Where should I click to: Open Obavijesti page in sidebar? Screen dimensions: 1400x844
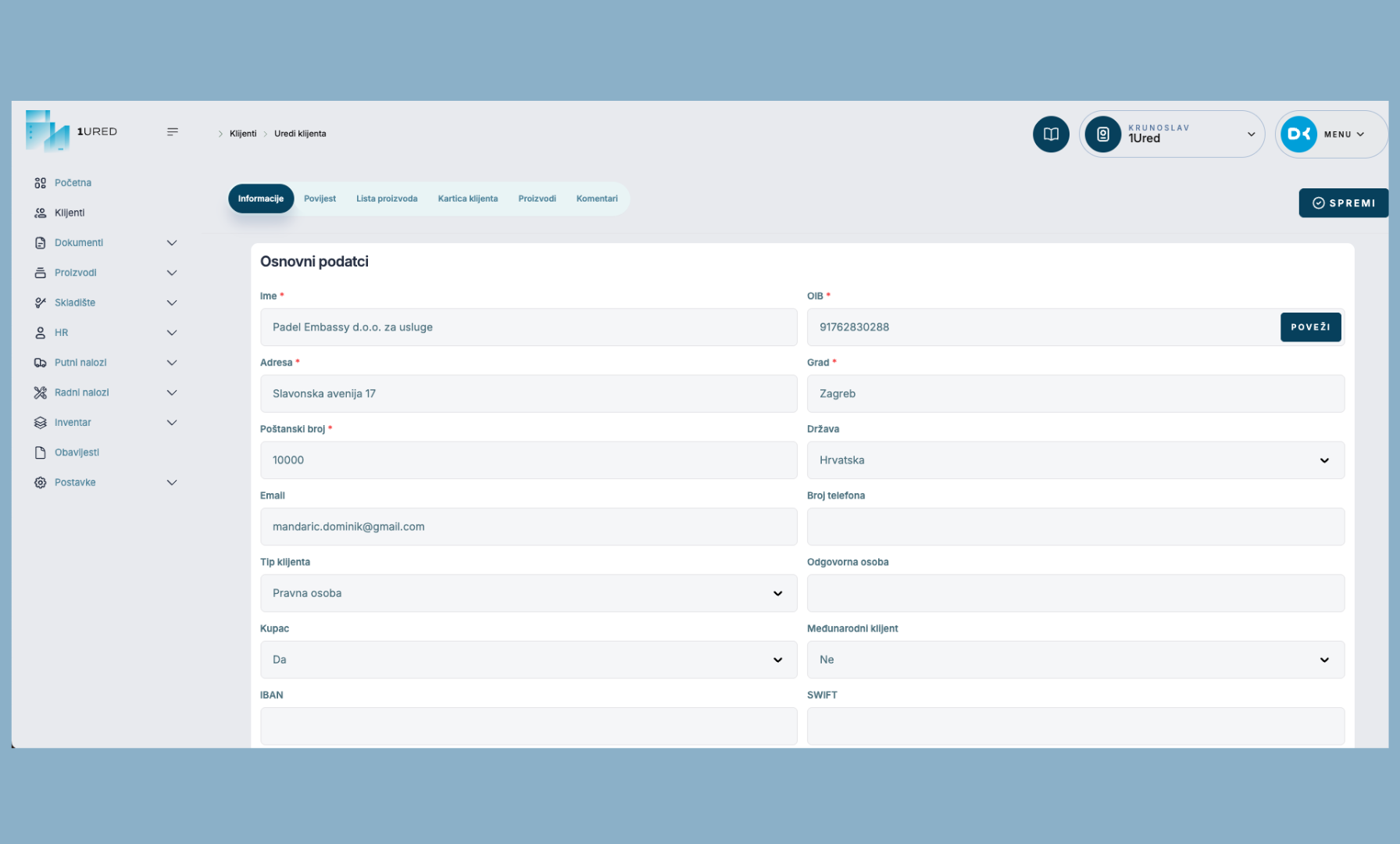[x=77, y=452]
